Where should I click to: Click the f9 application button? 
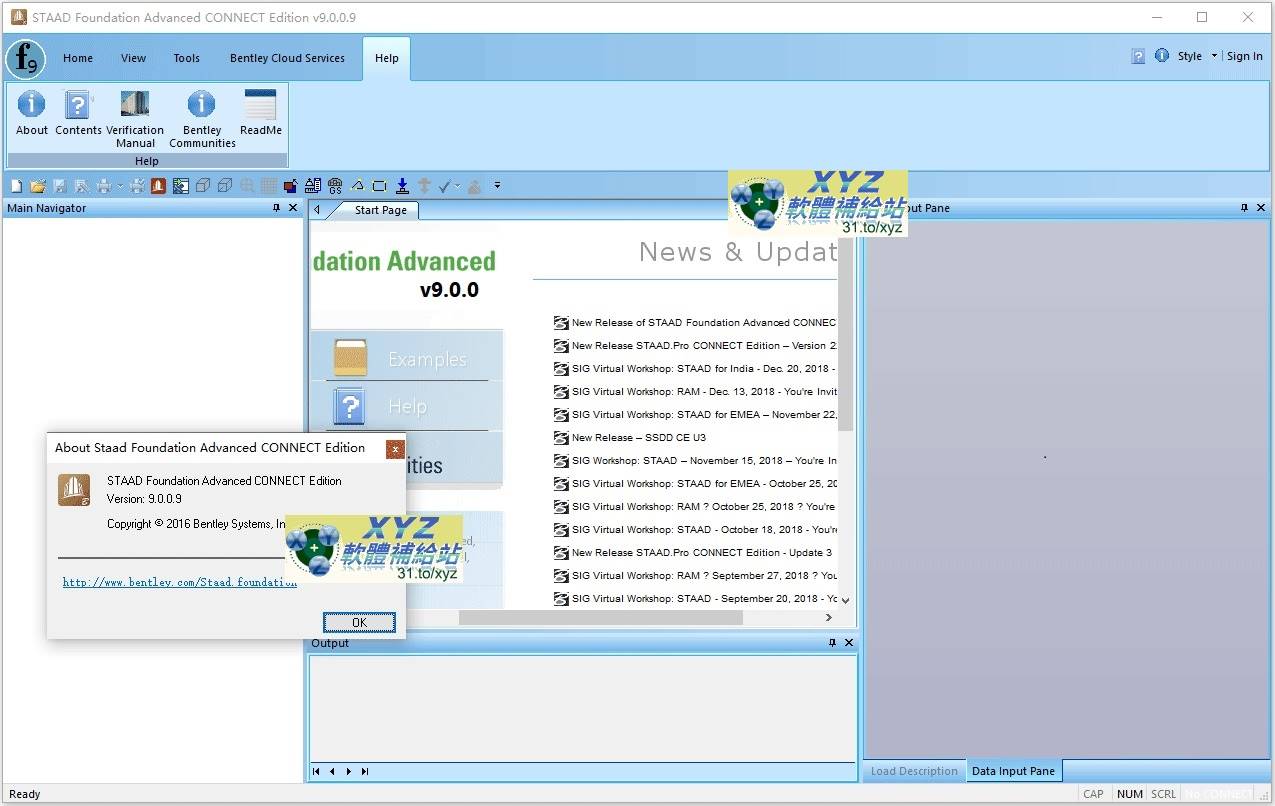click(25, 58)
